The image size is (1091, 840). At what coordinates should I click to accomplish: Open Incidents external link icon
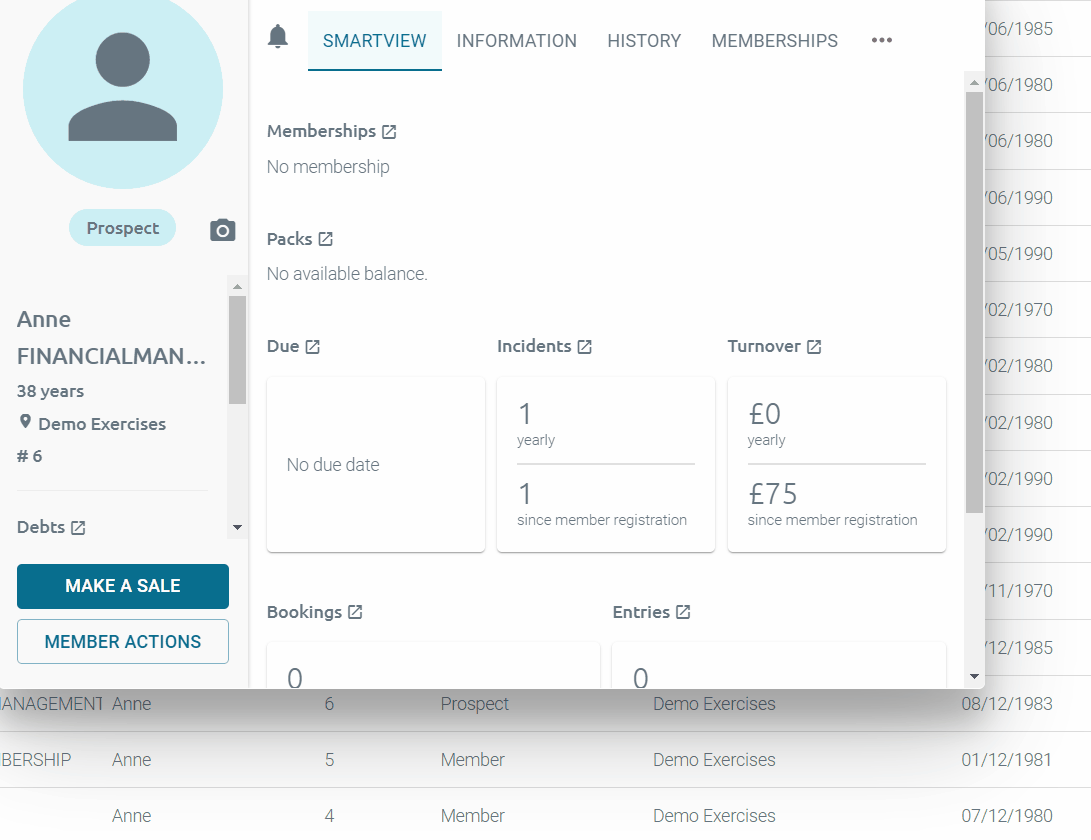point(584,347)
